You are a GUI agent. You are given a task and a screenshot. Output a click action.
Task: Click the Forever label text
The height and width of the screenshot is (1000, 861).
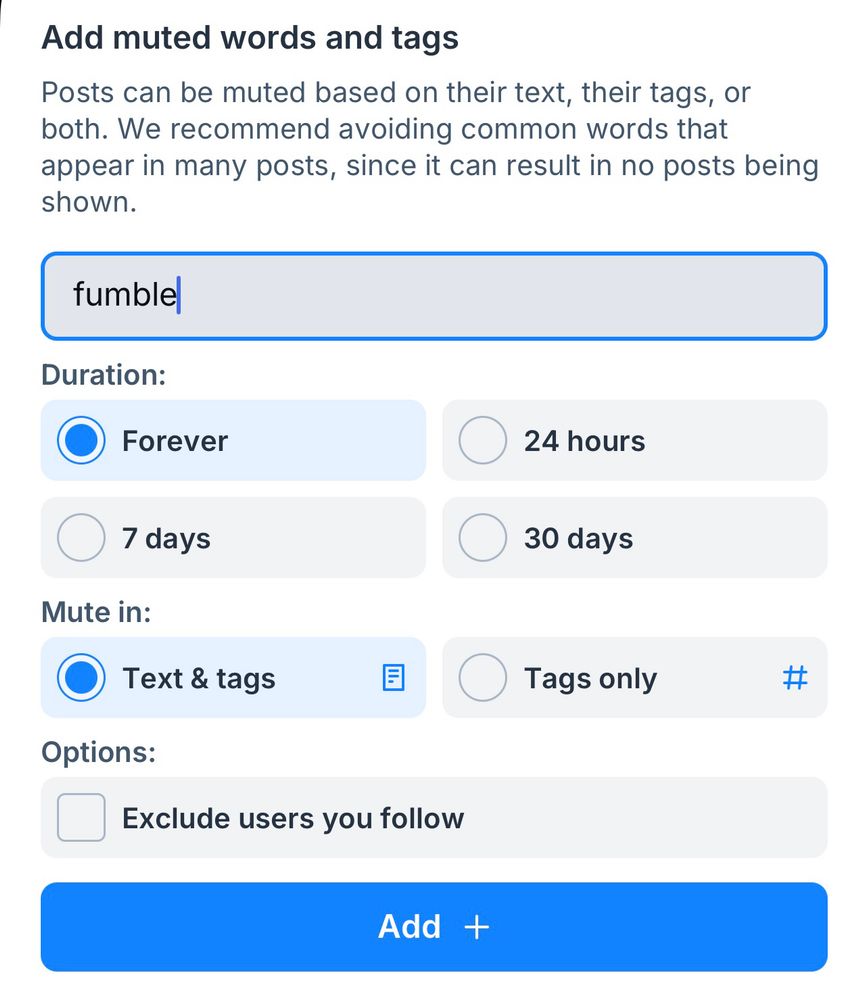[175, 441]
